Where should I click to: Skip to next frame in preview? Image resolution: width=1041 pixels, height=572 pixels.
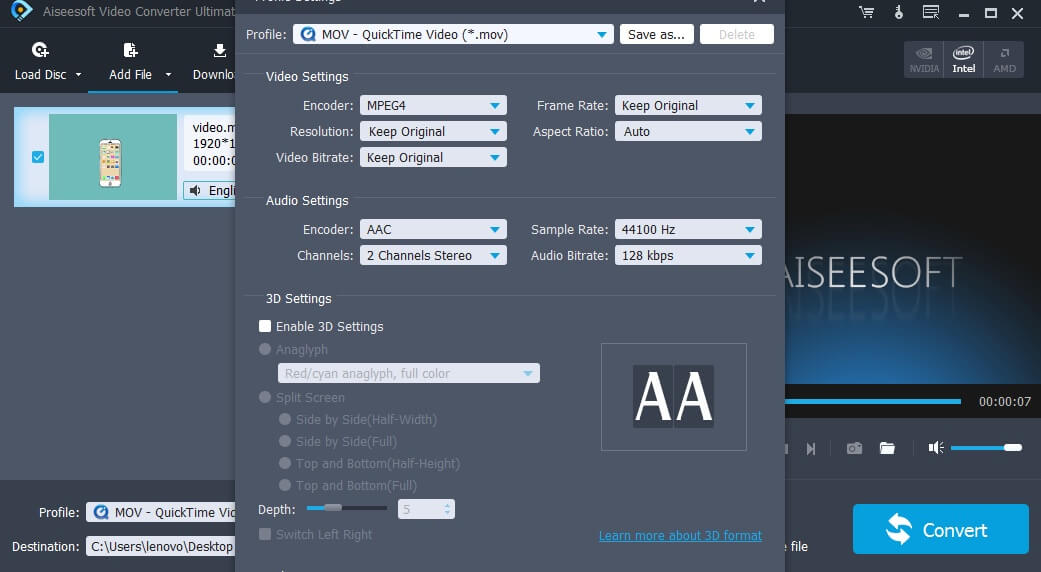(811, 449)
